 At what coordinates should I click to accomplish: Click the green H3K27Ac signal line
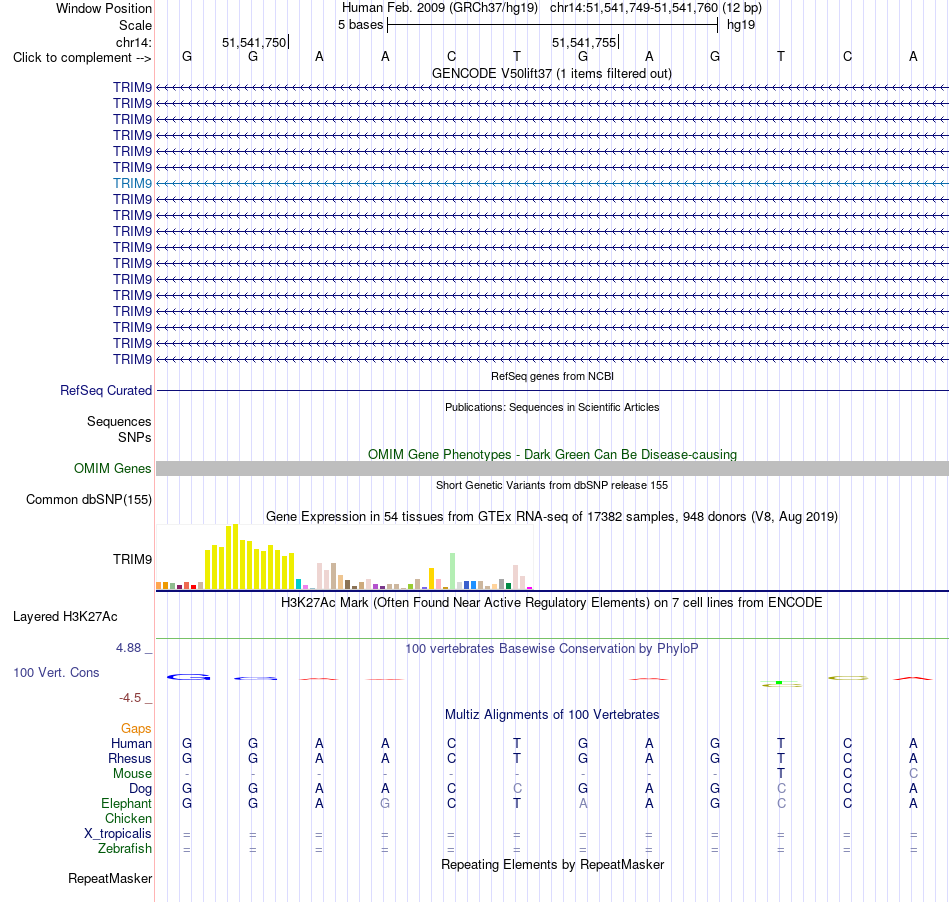(552, 638)
